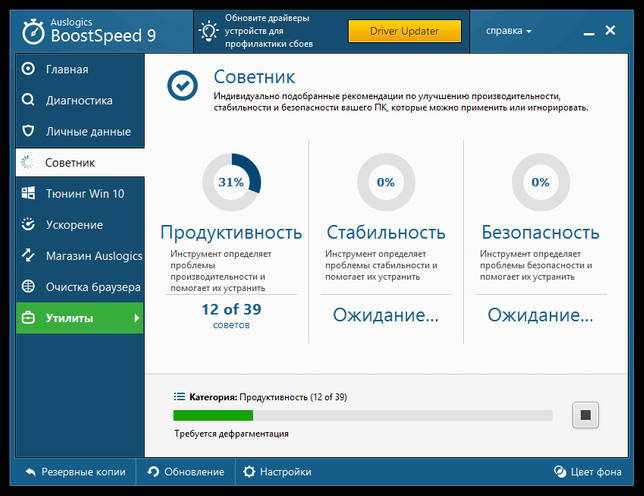The width and height of the screenshot is (644, 496).
Task: Click the Личные данные shield icon
Action: tap(28, 131)
